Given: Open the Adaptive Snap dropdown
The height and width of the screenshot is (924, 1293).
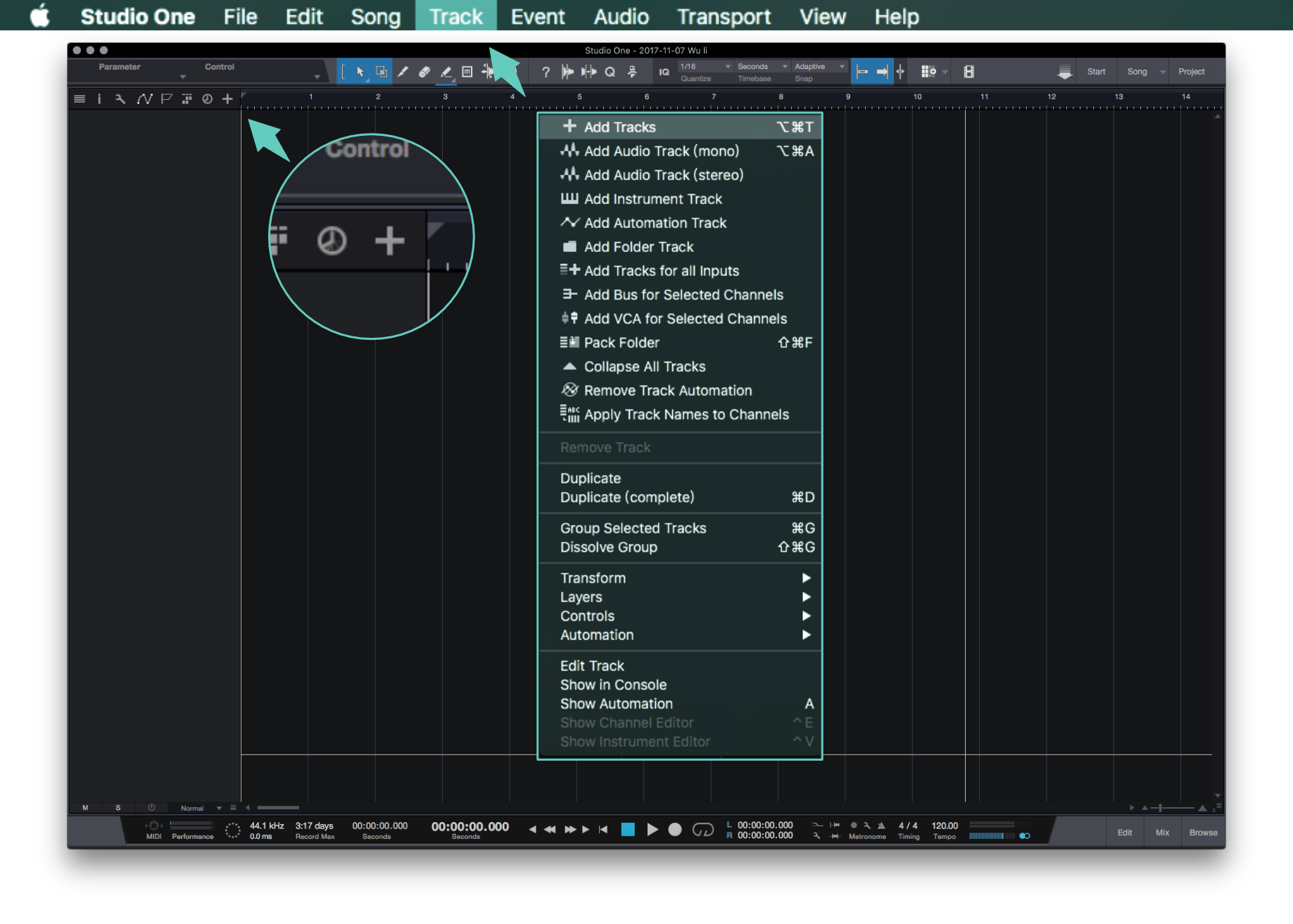Looking at the screenshot, I should (819, 66).
